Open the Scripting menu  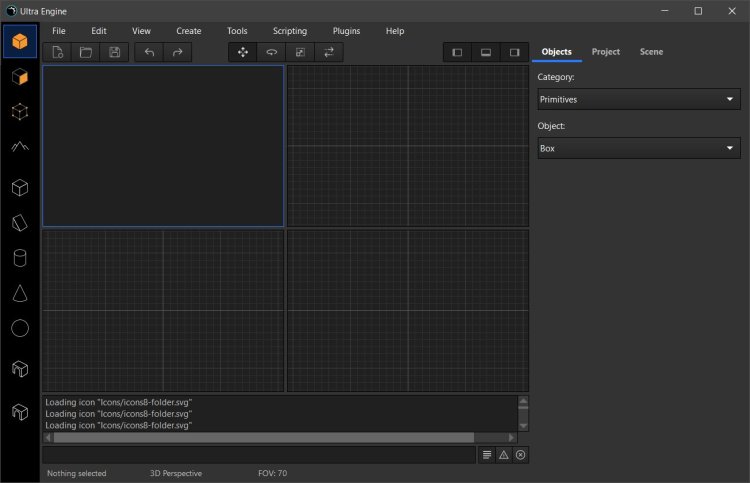(290, 31)
